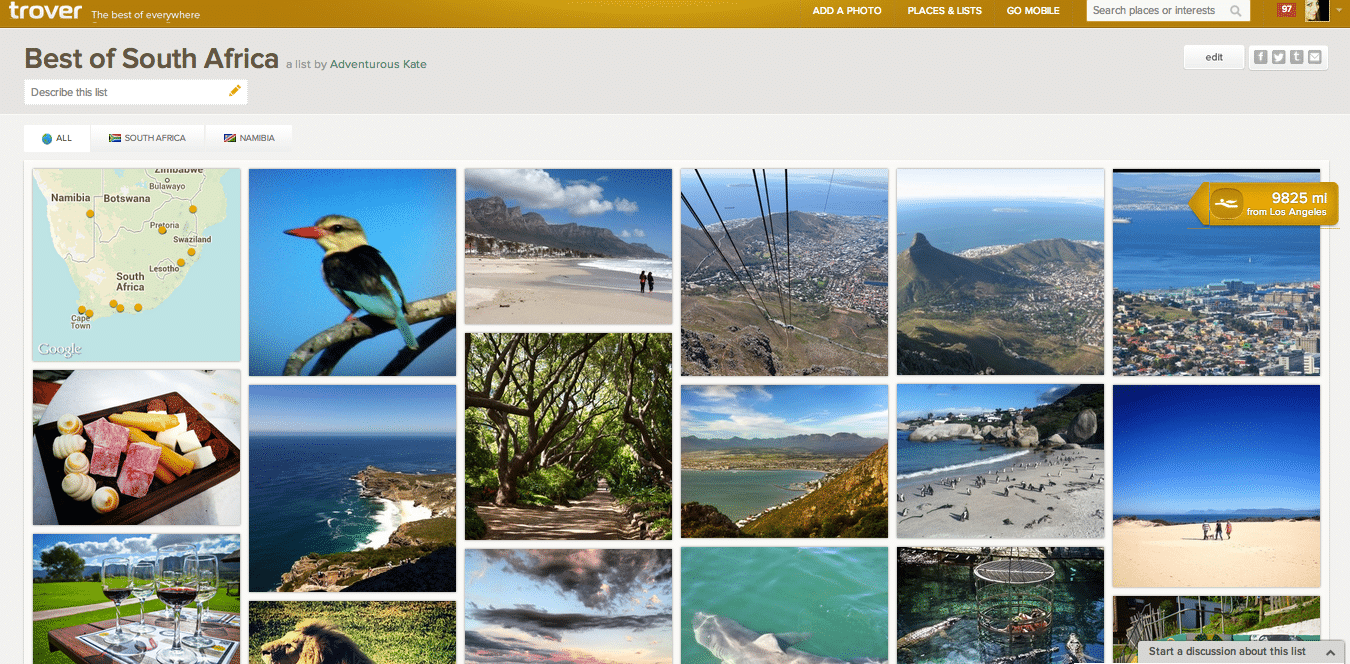Image resolution: width=1350 pixels, height=664 pixels.
Task: Share list by email icon
Action: 1315,57
